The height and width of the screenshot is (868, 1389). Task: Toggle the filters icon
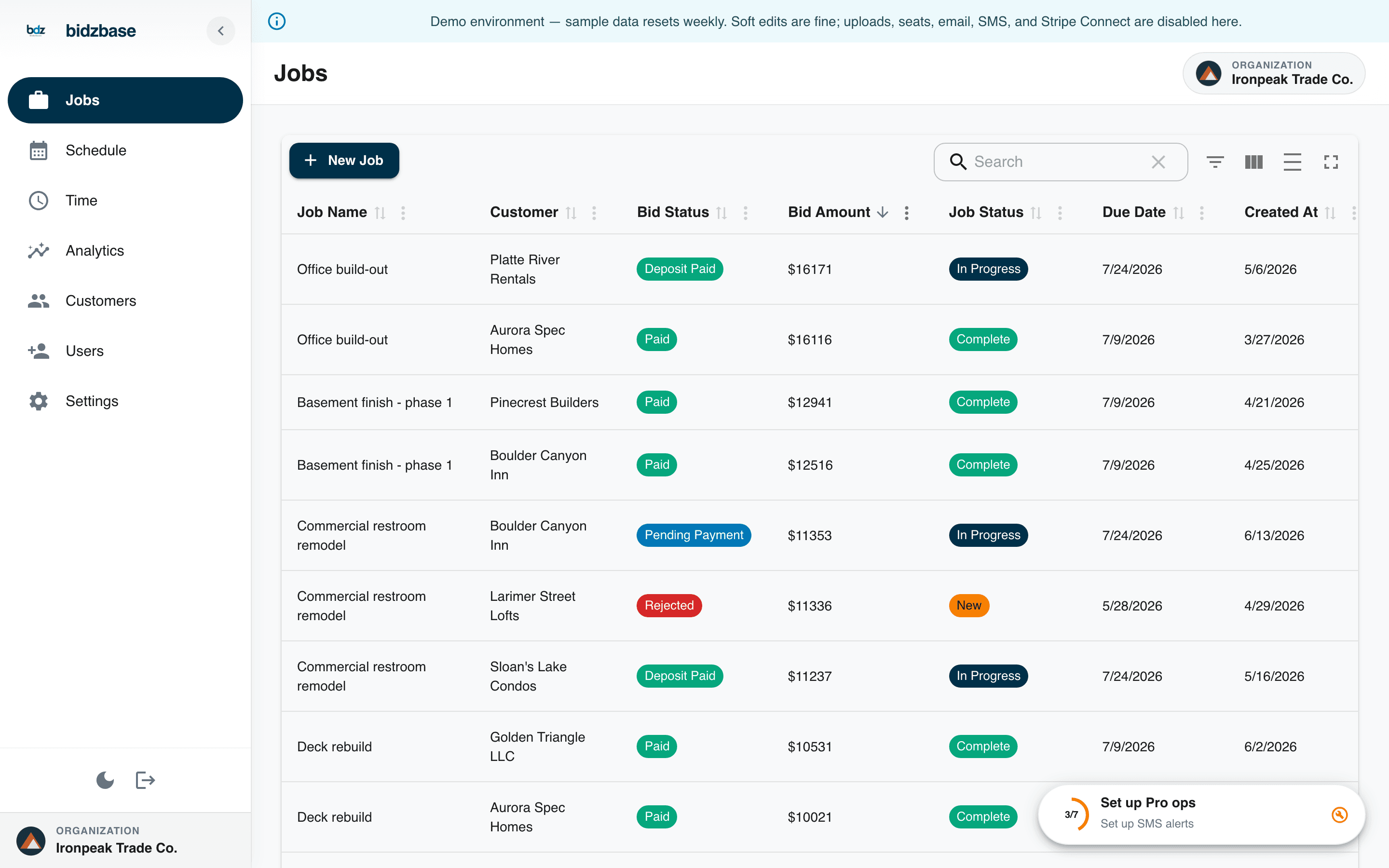(x=1215, y=162)
